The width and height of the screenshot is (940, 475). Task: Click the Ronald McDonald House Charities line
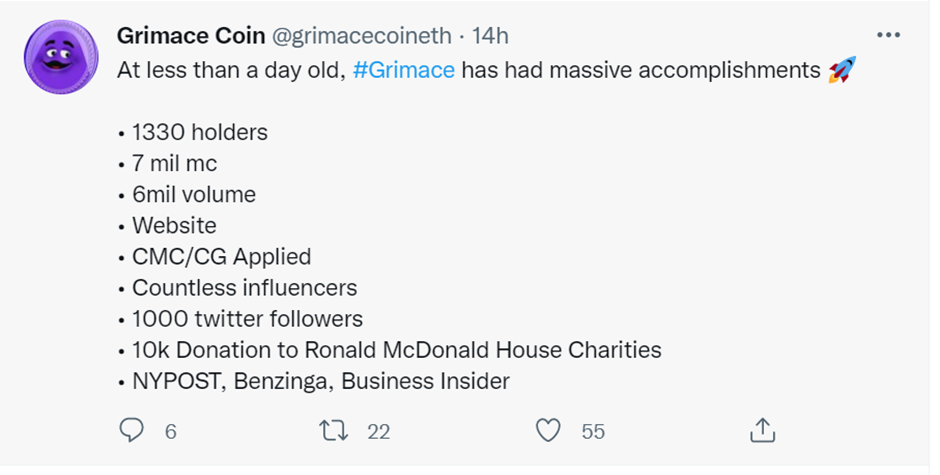pyautogui.click(x=390, y=350)
